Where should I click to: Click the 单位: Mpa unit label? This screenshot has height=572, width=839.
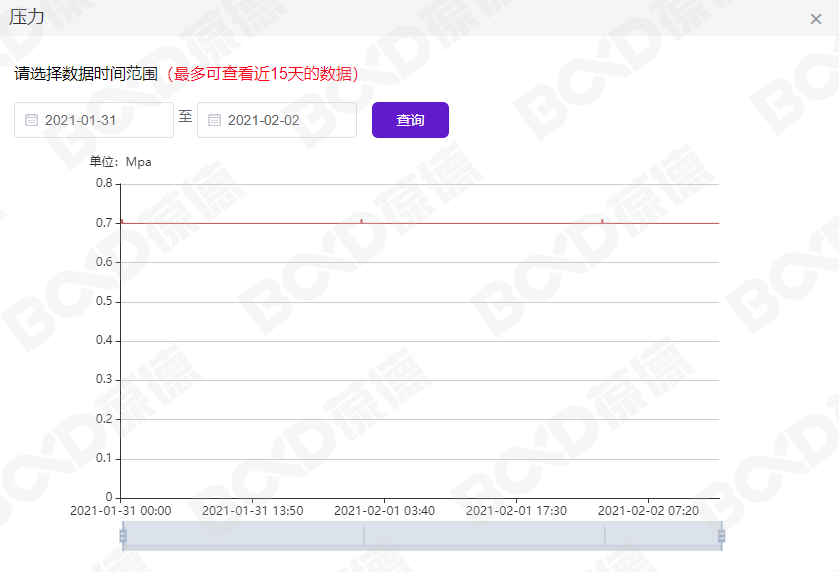tap(120, 162)
